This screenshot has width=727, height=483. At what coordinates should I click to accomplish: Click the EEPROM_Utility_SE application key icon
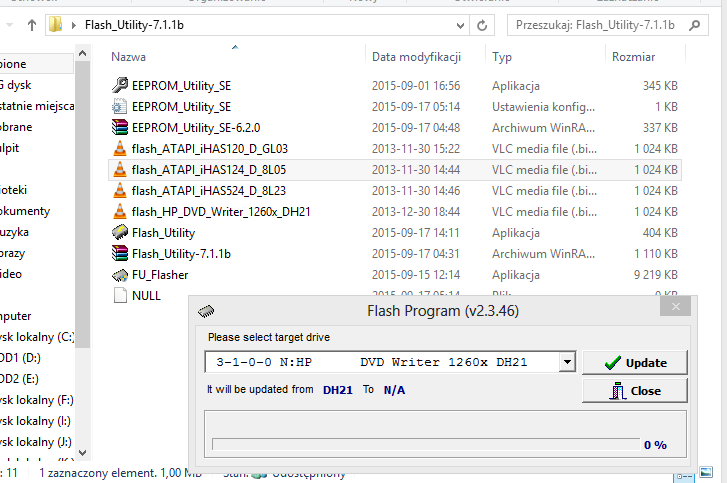120,85
